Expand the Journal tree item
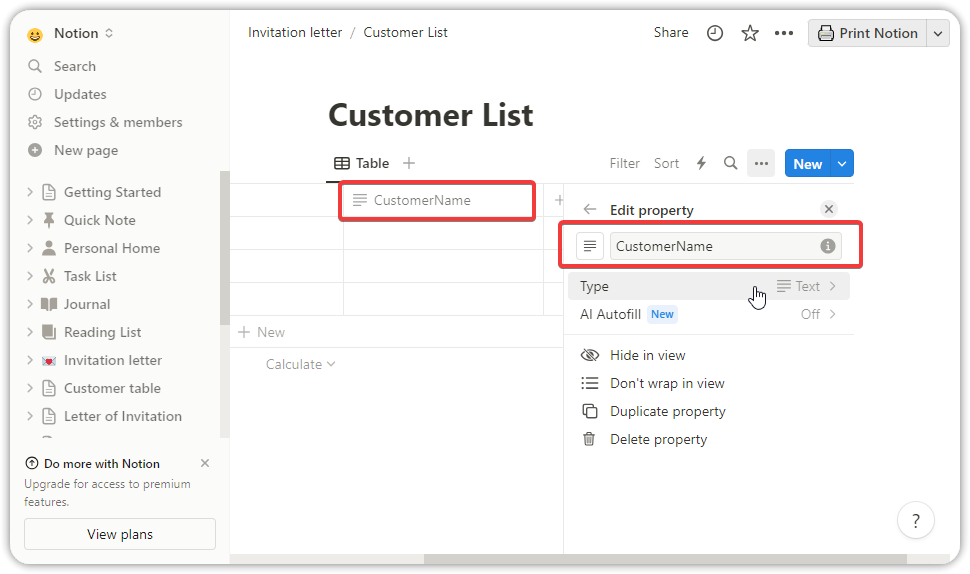This screenshot has height=574, width=970. [x=30, y=304]
